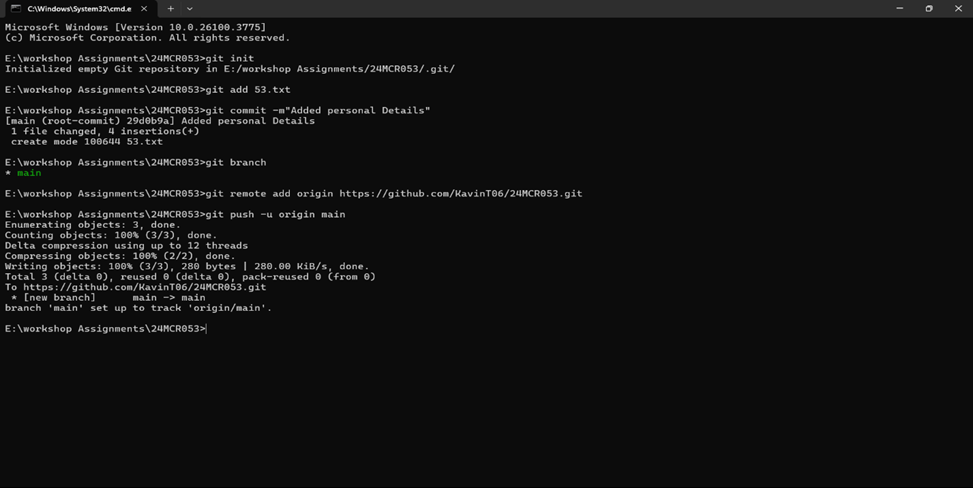
Task: Open a new tab with the plus icon
Action: point(171,9)
